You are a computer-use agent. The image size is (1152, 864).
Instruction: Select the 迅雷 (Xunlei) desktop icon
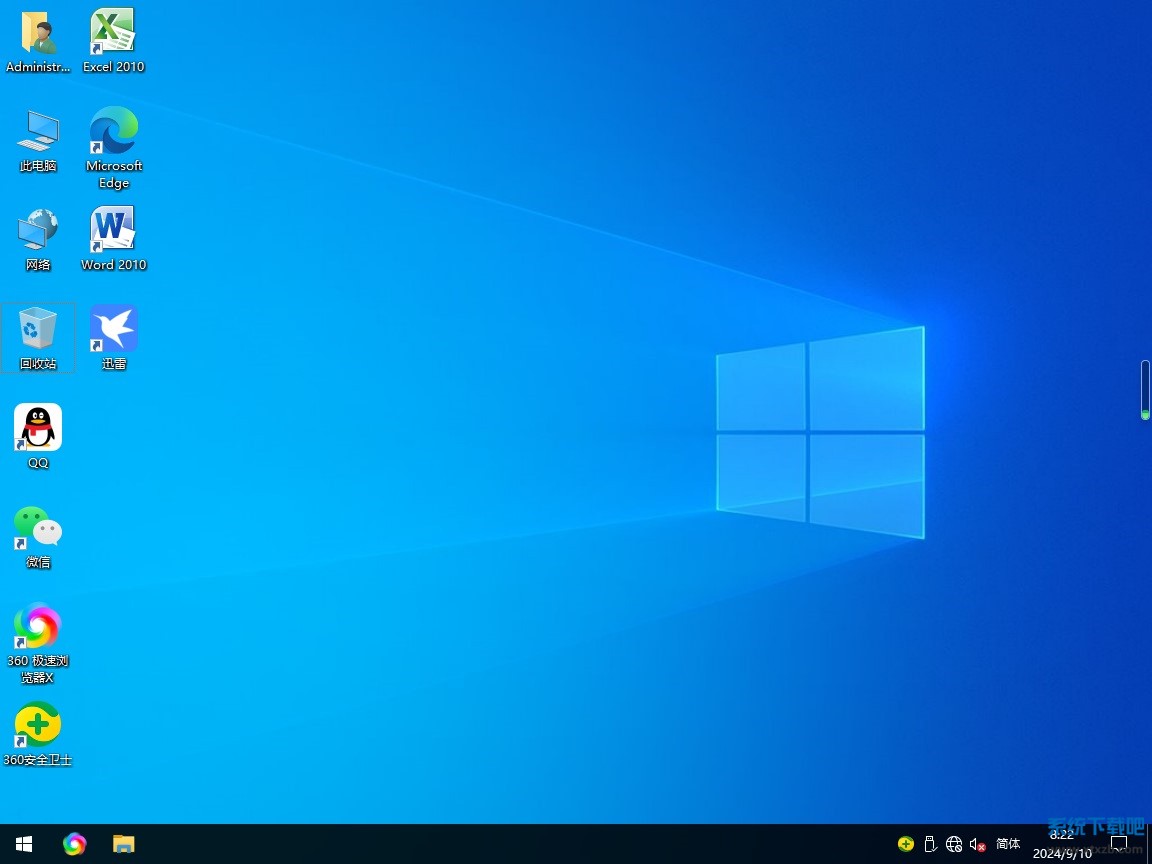click(x=113, y=329)
